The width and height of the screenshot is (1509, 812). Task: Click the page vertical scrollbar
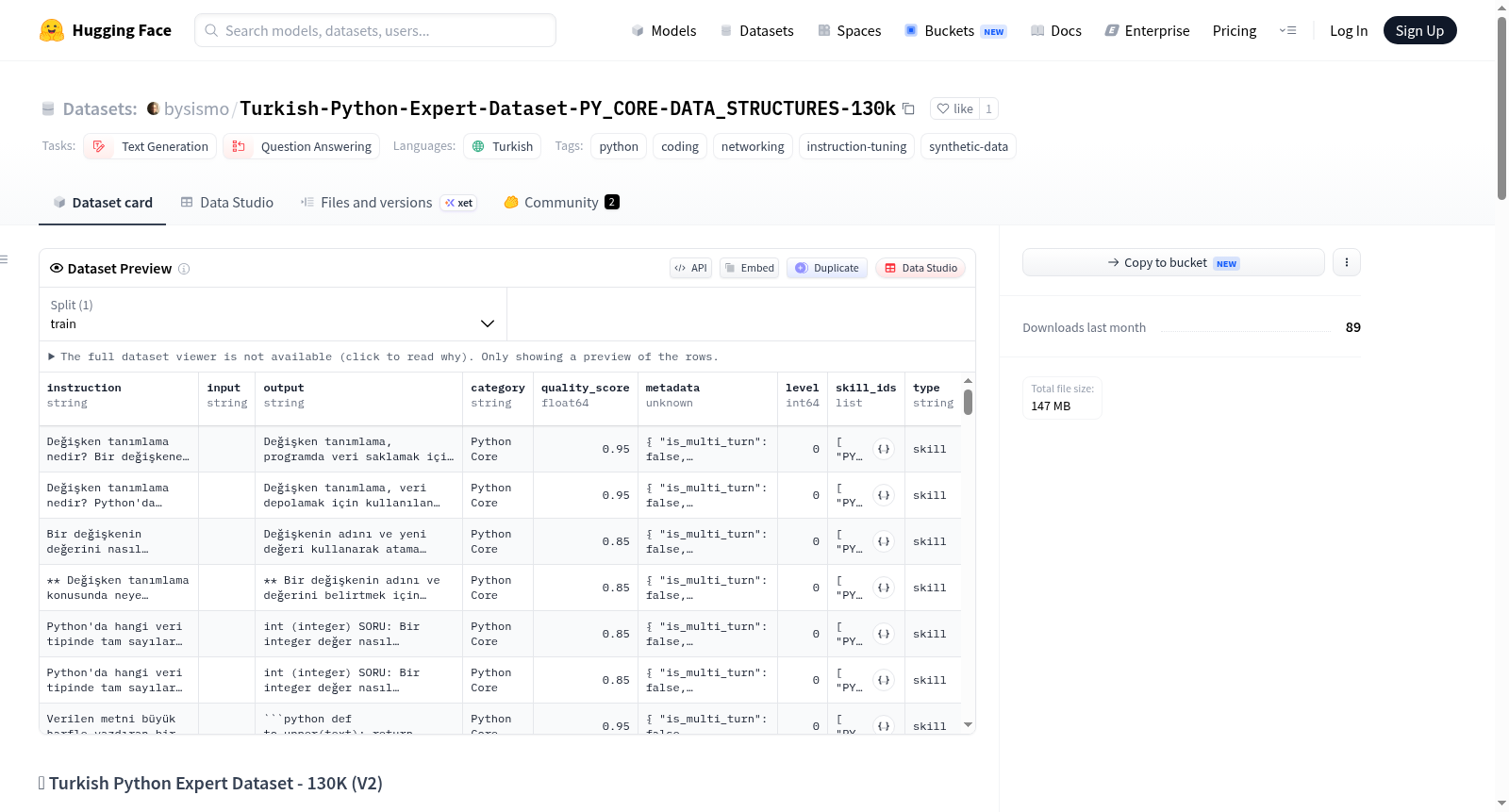1501,108
